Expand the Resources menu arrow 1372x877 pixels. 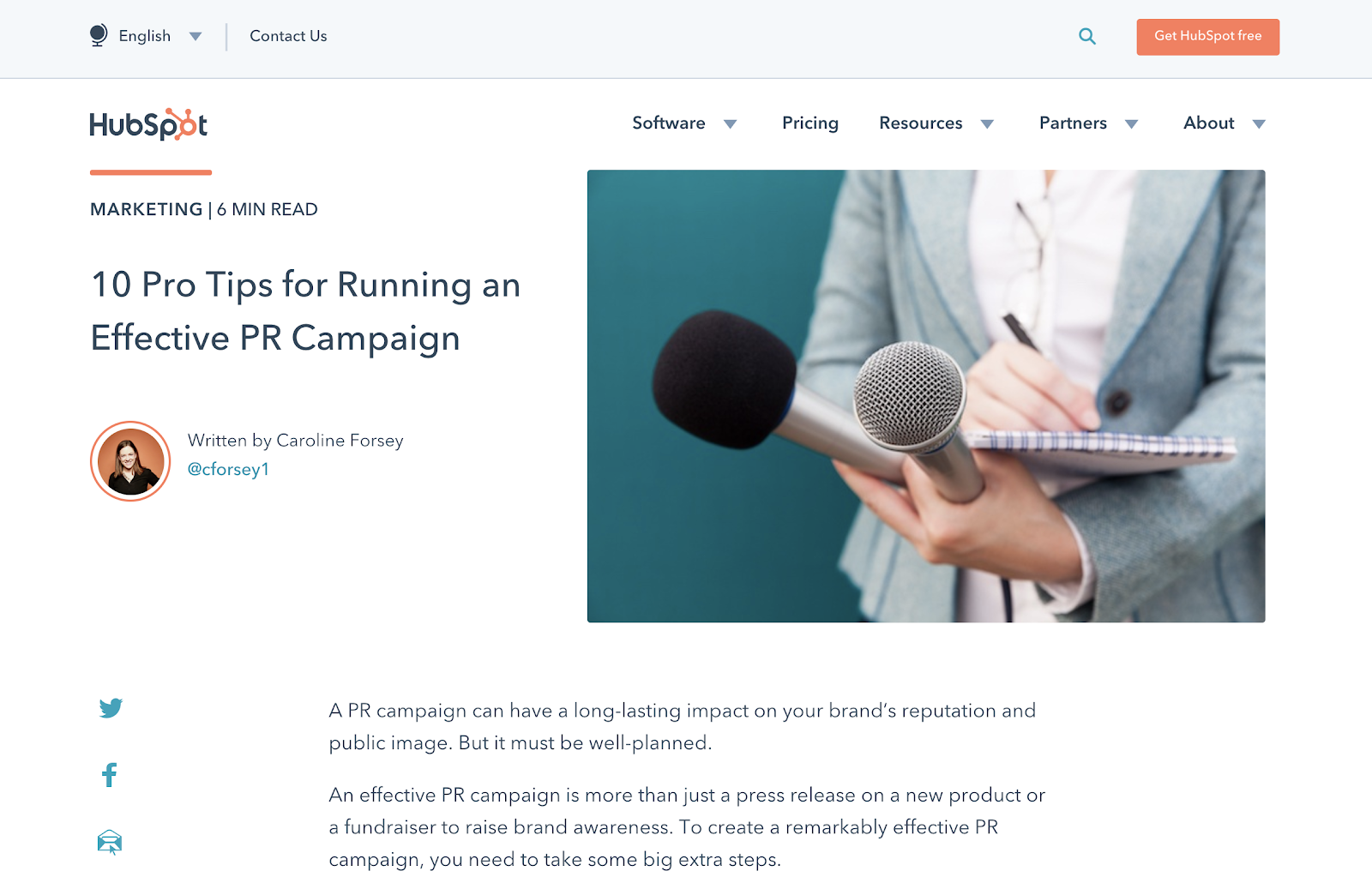click(988, 124)
